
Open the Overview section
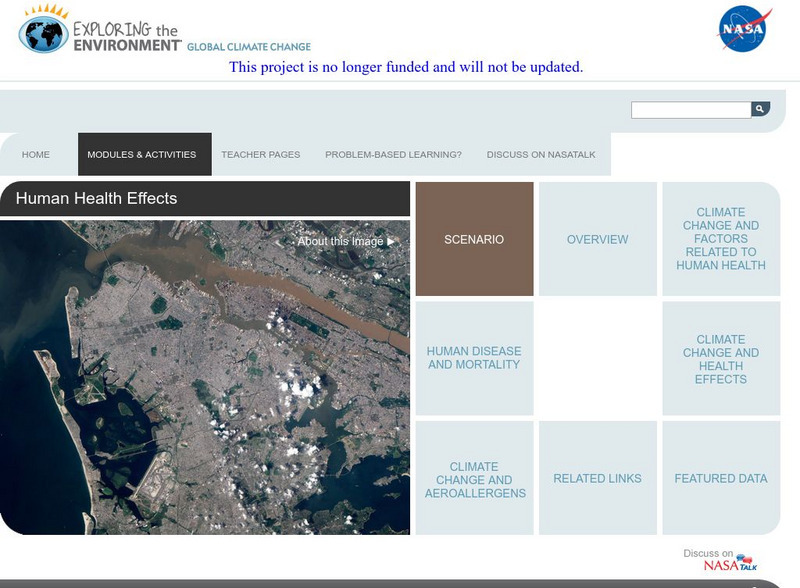[598, 239]
